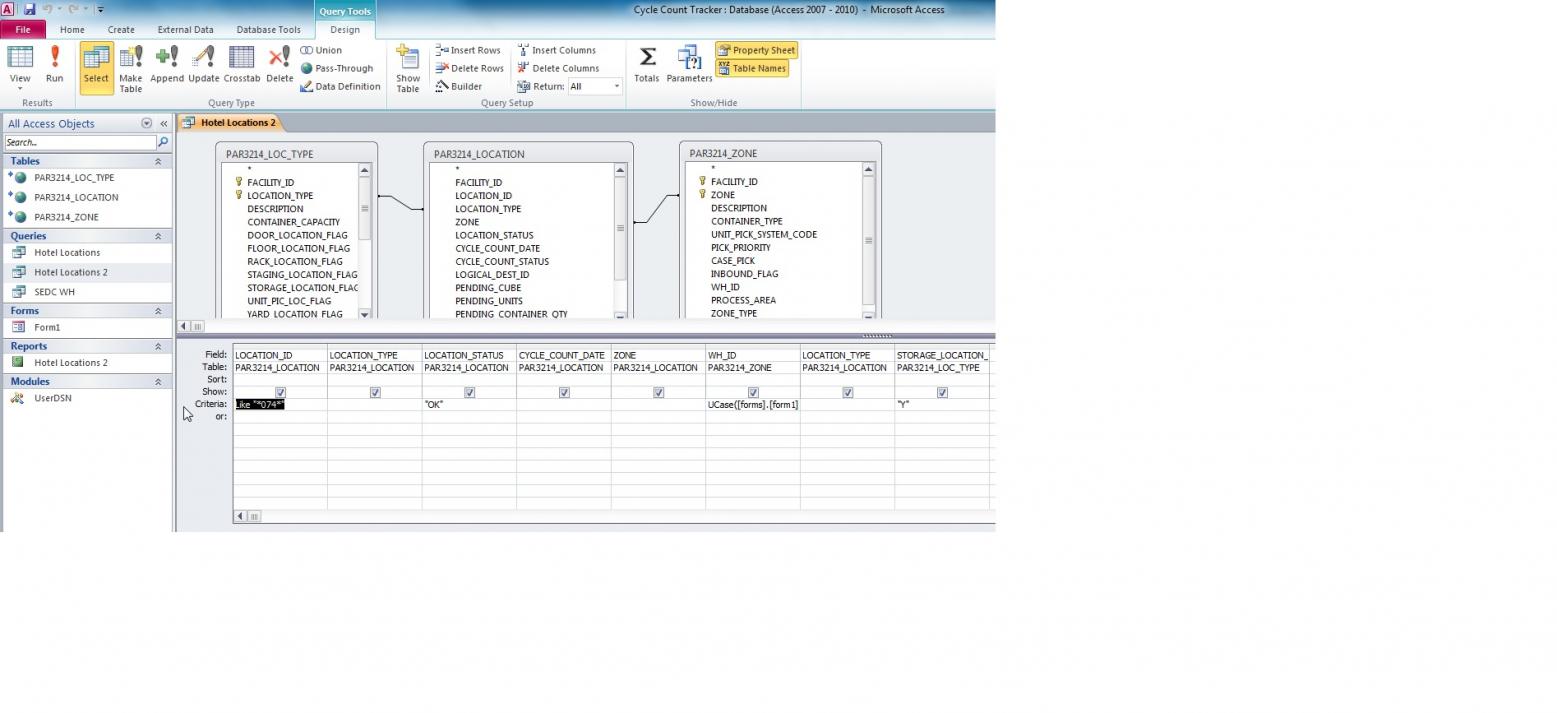1557x713 pixels.
Task: Uncheck Show box for LOCATION_ID column
Action: coord(280,392)
